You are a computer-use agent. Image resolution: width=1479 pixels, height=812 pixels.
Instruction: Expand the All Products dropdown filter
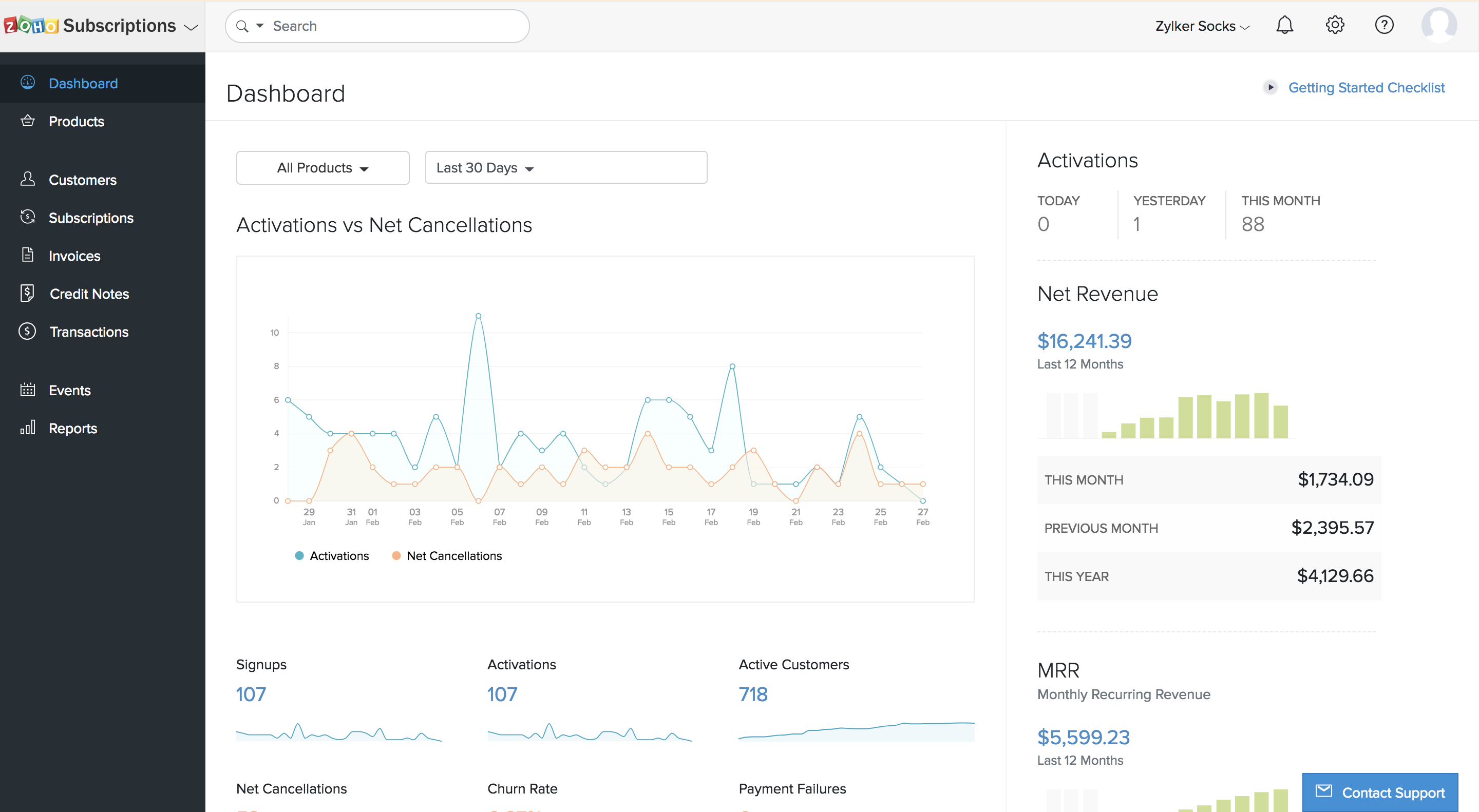coord(323,167)
